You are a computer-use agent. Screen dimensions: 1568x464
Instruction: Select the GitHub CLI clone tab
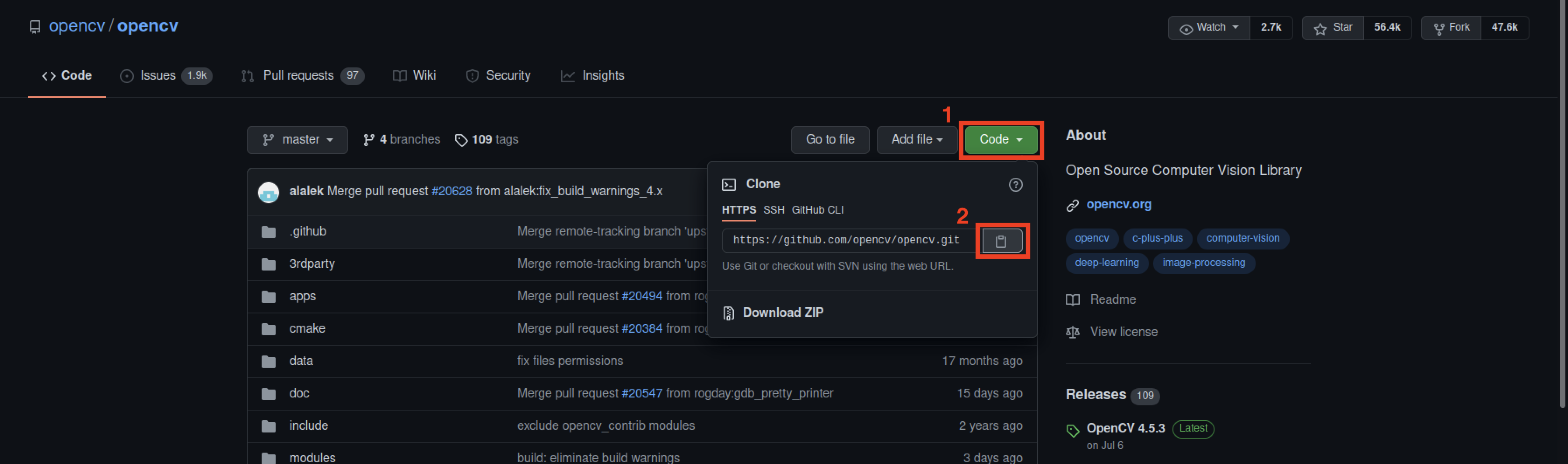pyautogui.click(x=818, y=210)
